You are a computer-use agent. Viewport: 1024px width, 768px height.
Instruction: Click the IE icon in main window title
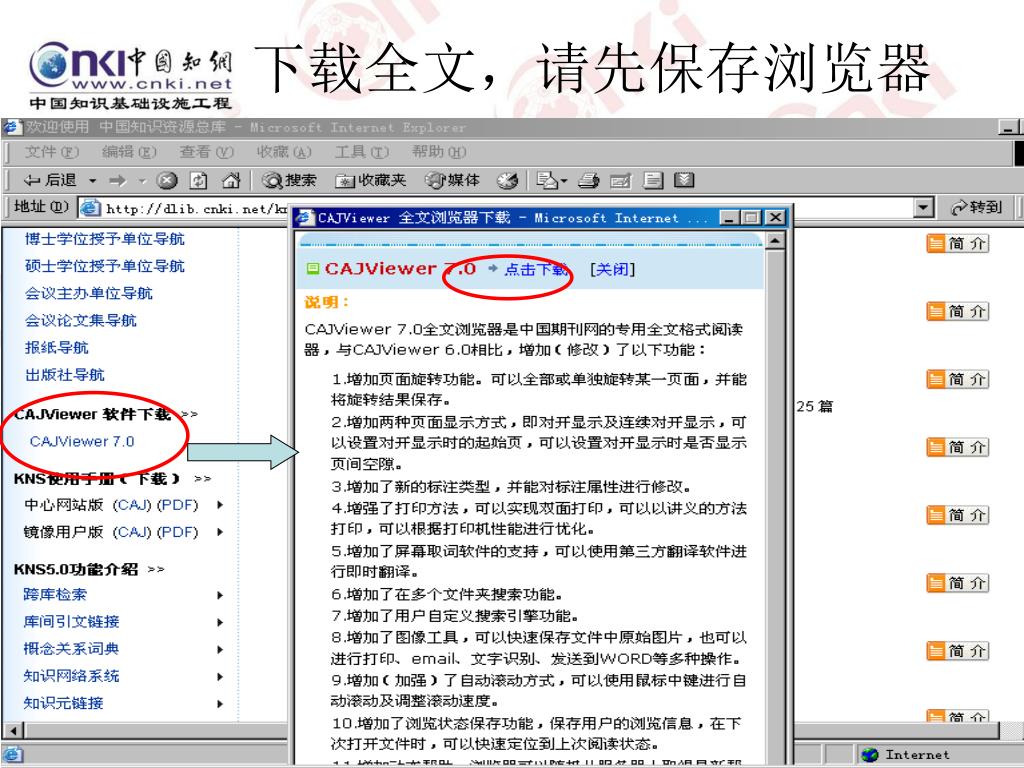(12, 127)
